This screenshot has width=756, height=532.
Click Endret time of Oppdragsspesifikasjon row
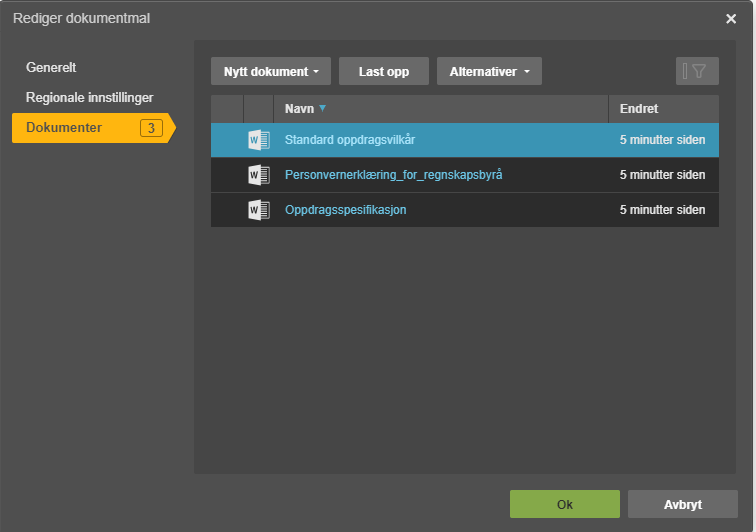coord(662,210)
